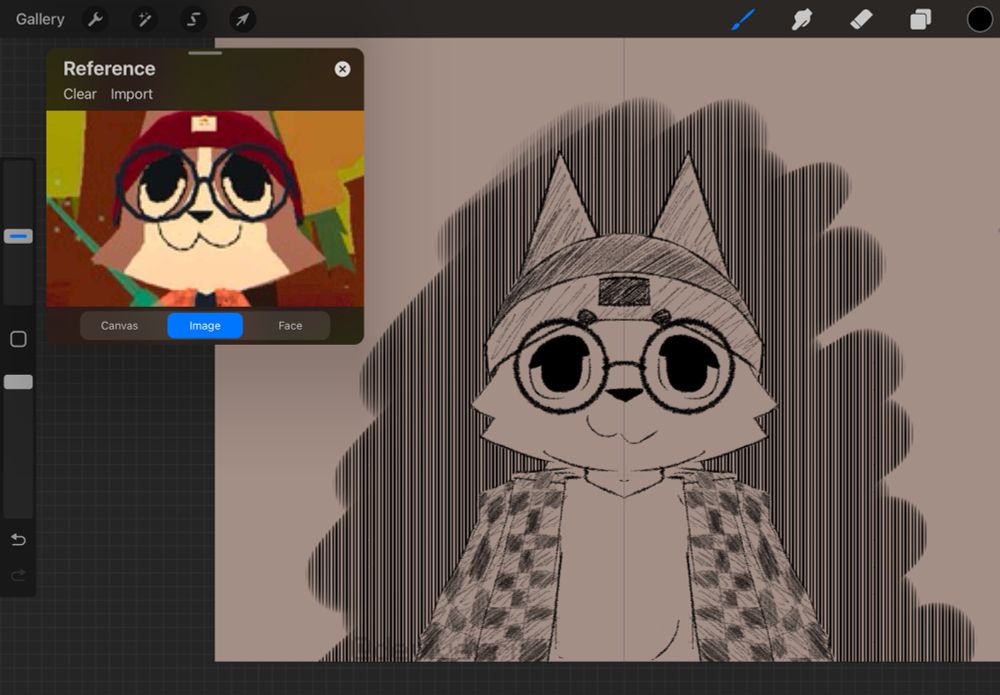Select the Brush tool
Screen dimensions: 1000x695
(x=744, y=19)
